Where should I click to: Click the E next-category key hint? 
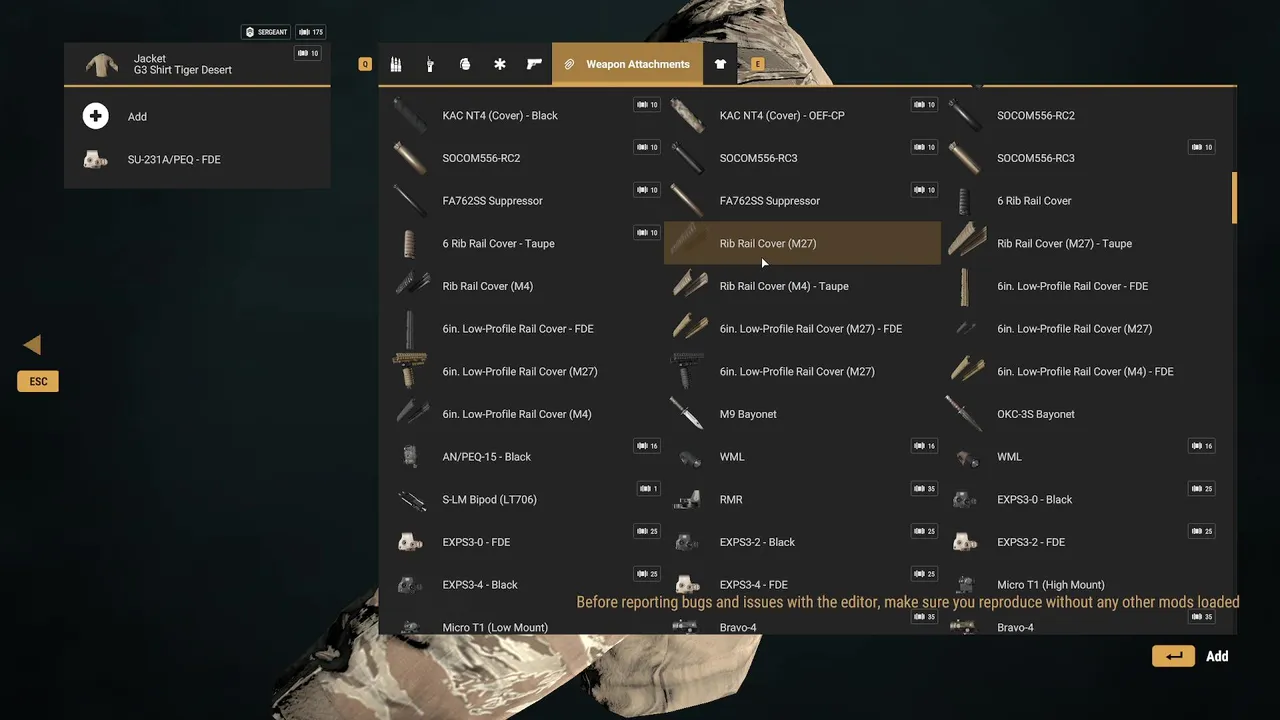(757, 64)
